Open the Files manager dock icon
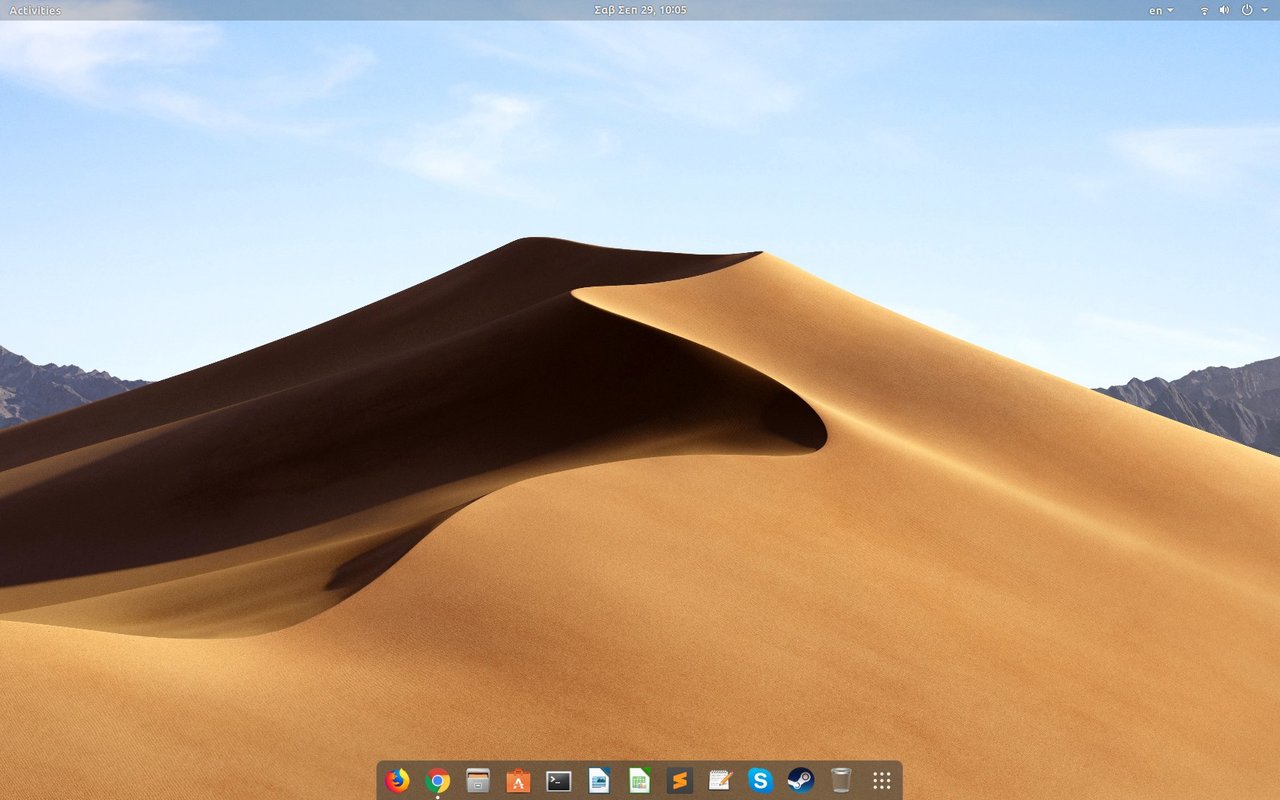Screen dimensions: 1280x800 tap(478, 780)
